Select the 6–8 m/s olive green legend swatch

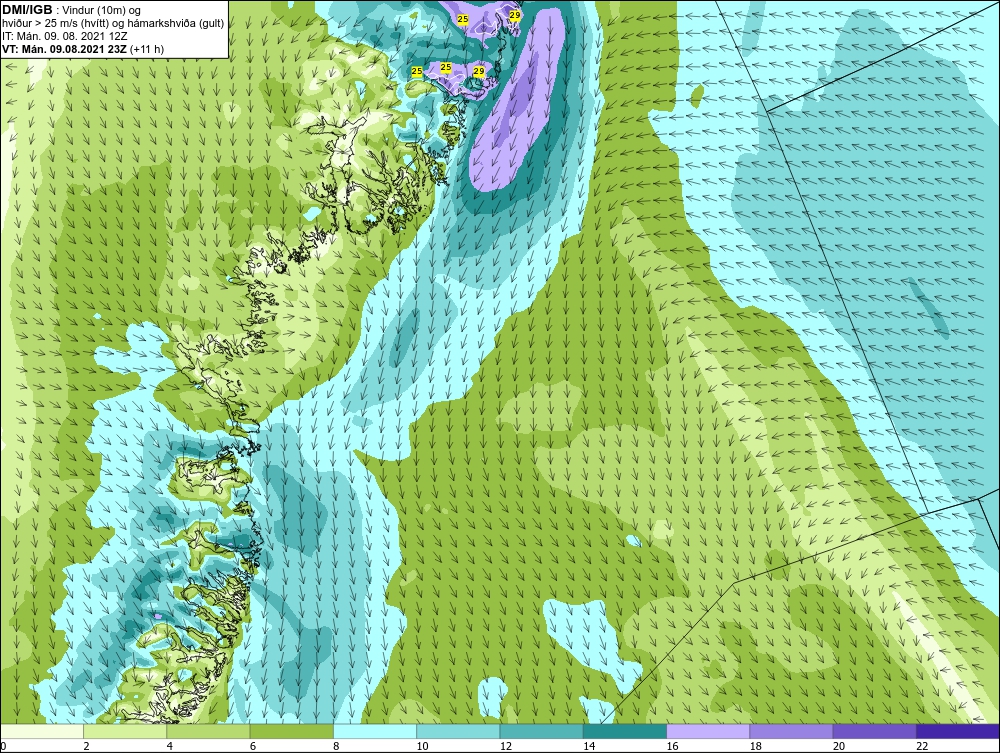pos(291,731)
